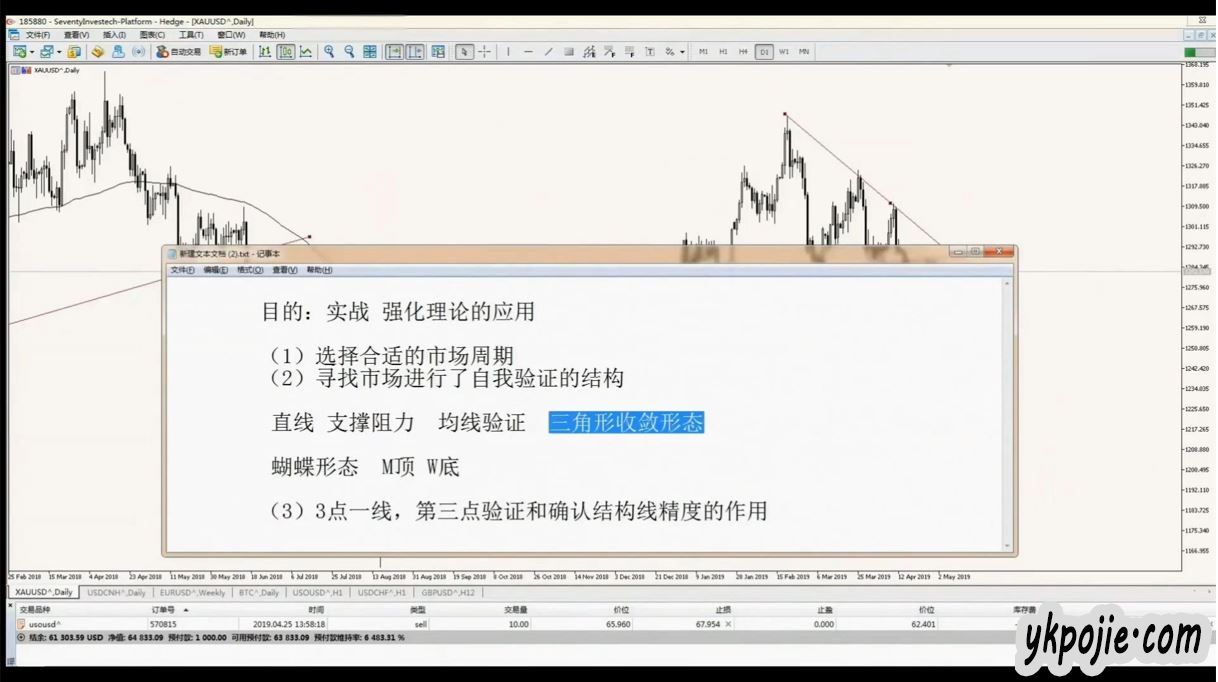Switch to the EURUSD^,Weekly chart tab
The width and height of the screenshot is (1218, 682).
pyautogui.click(x=193, y=592)
